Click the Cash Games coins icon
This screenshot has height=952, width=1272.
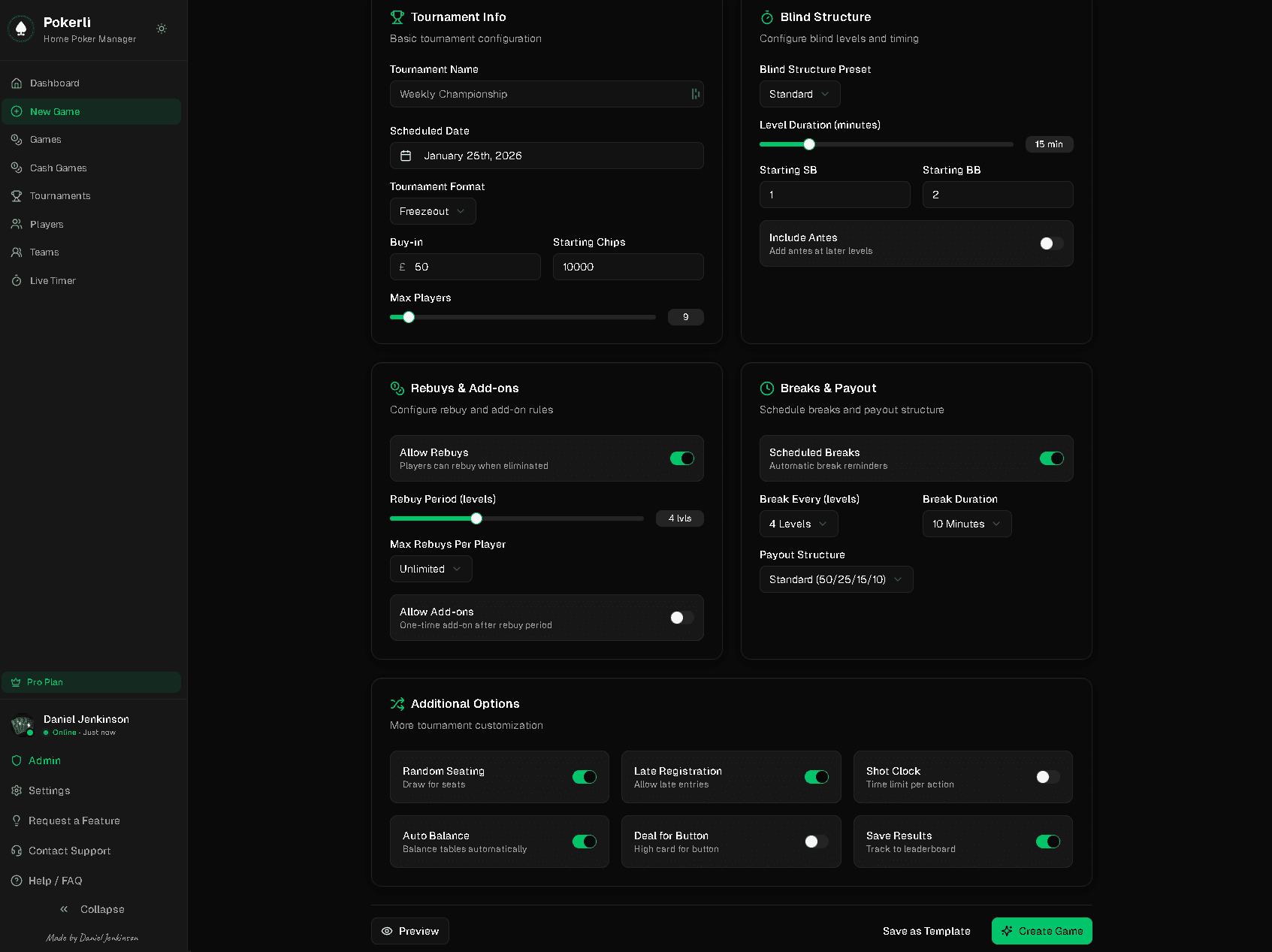click(x=17, y=168)
